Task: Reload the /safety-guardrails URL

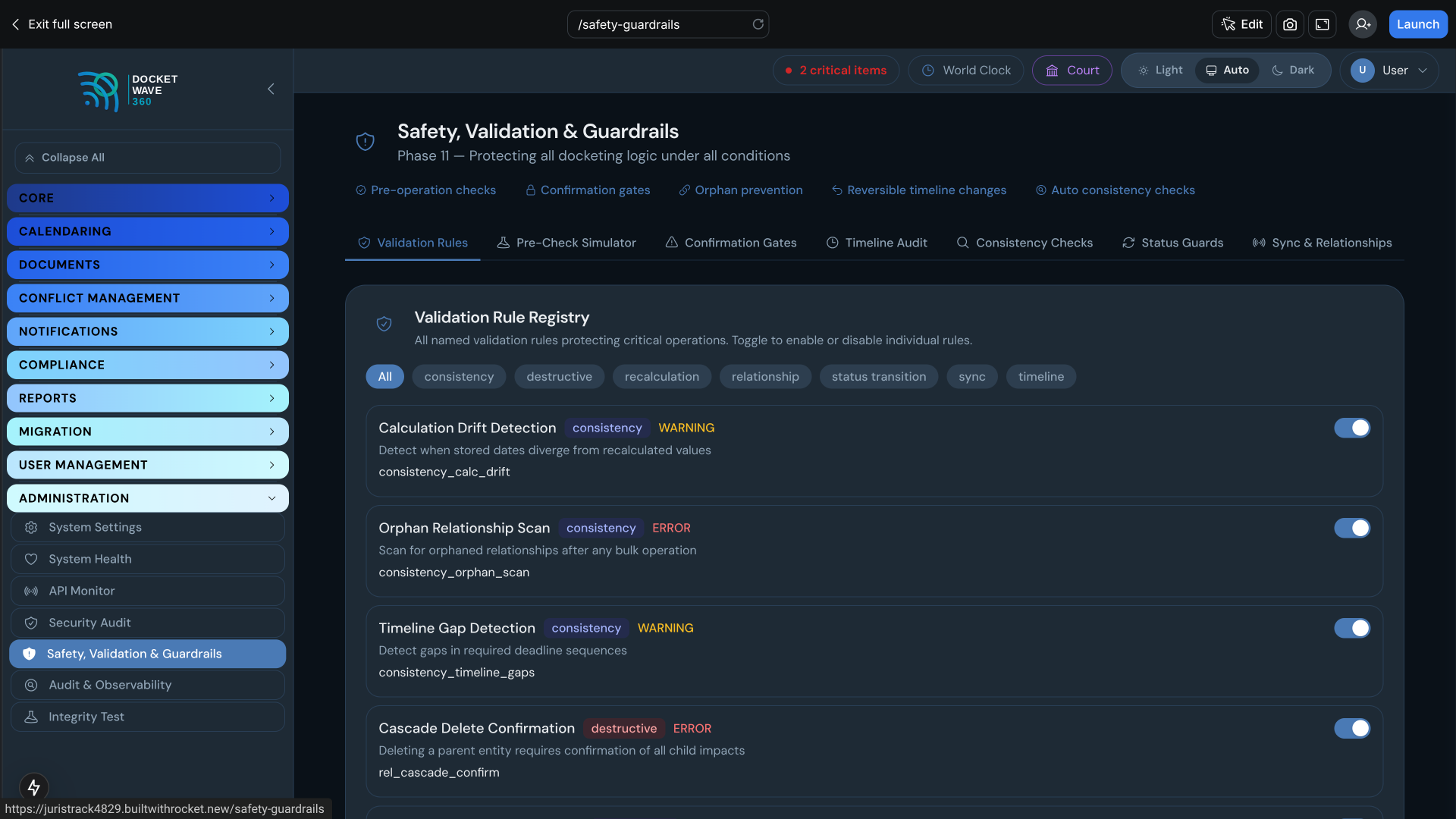Action: (758, 24)
